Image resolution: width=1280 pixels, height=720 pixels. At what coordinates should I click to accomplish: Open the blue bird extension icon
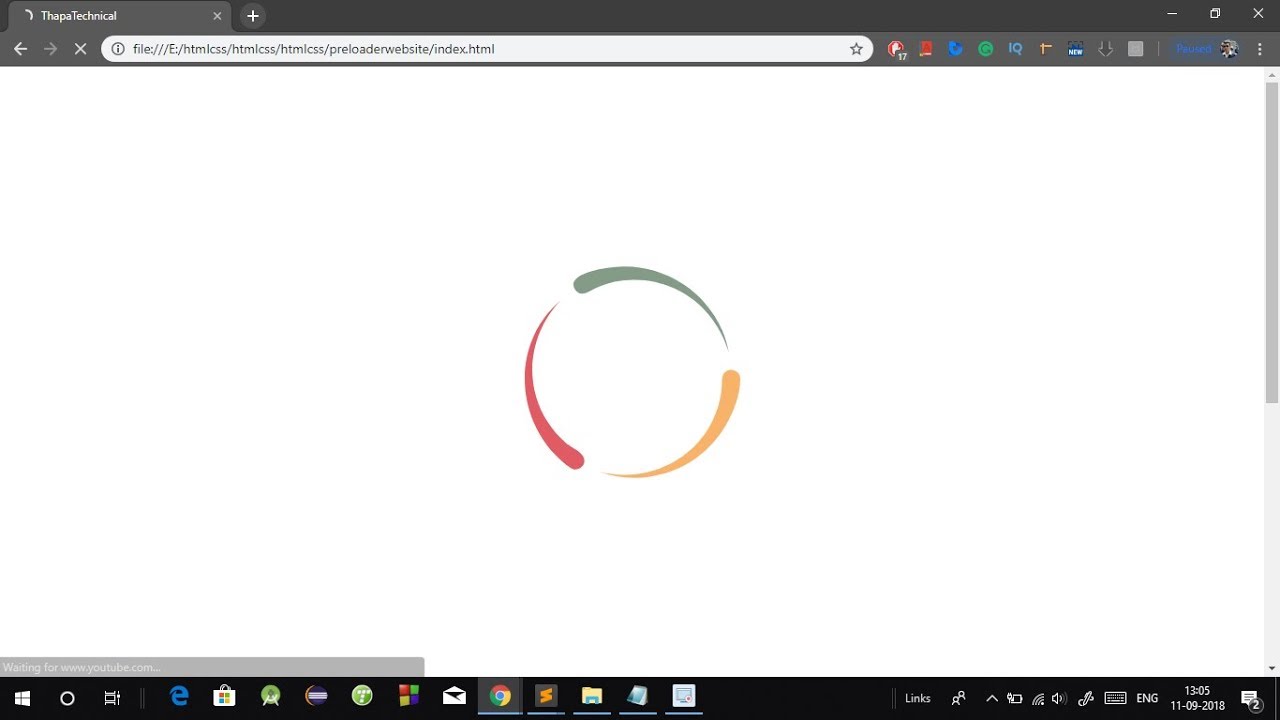(956, 48)
